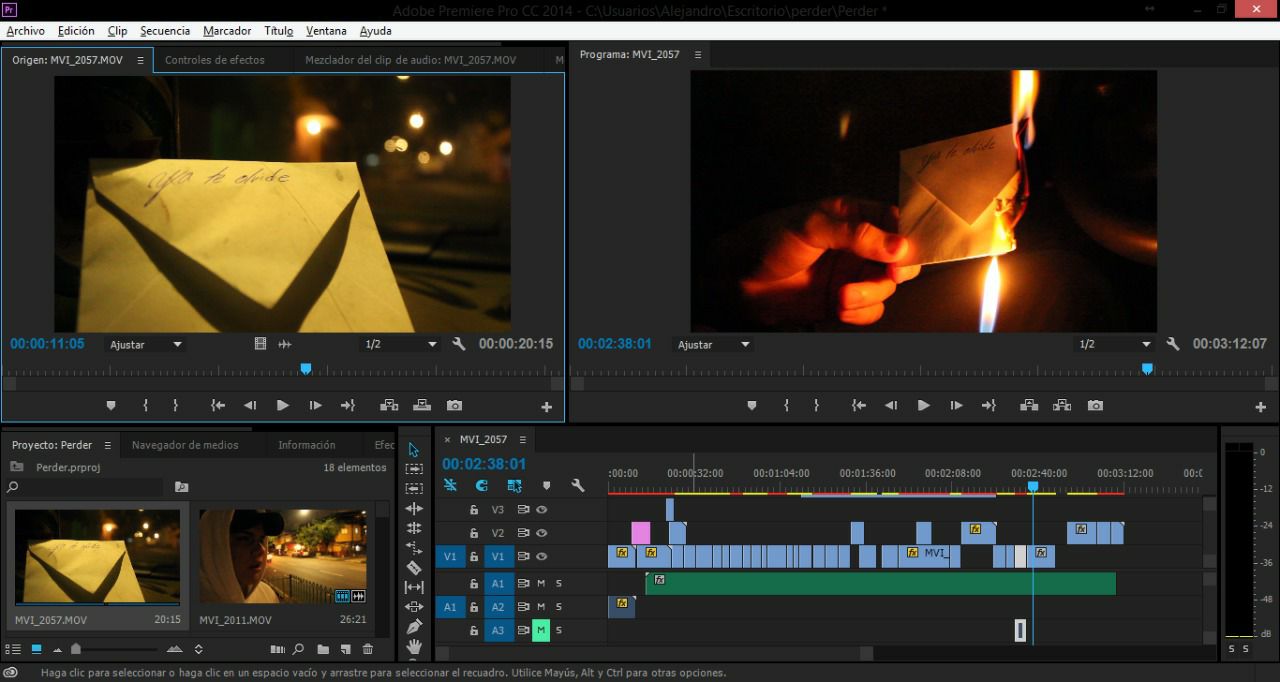Viewport: 1280px width, 682px height.
Task: Unmute track A3 with green M
Action: coord(541,630)
